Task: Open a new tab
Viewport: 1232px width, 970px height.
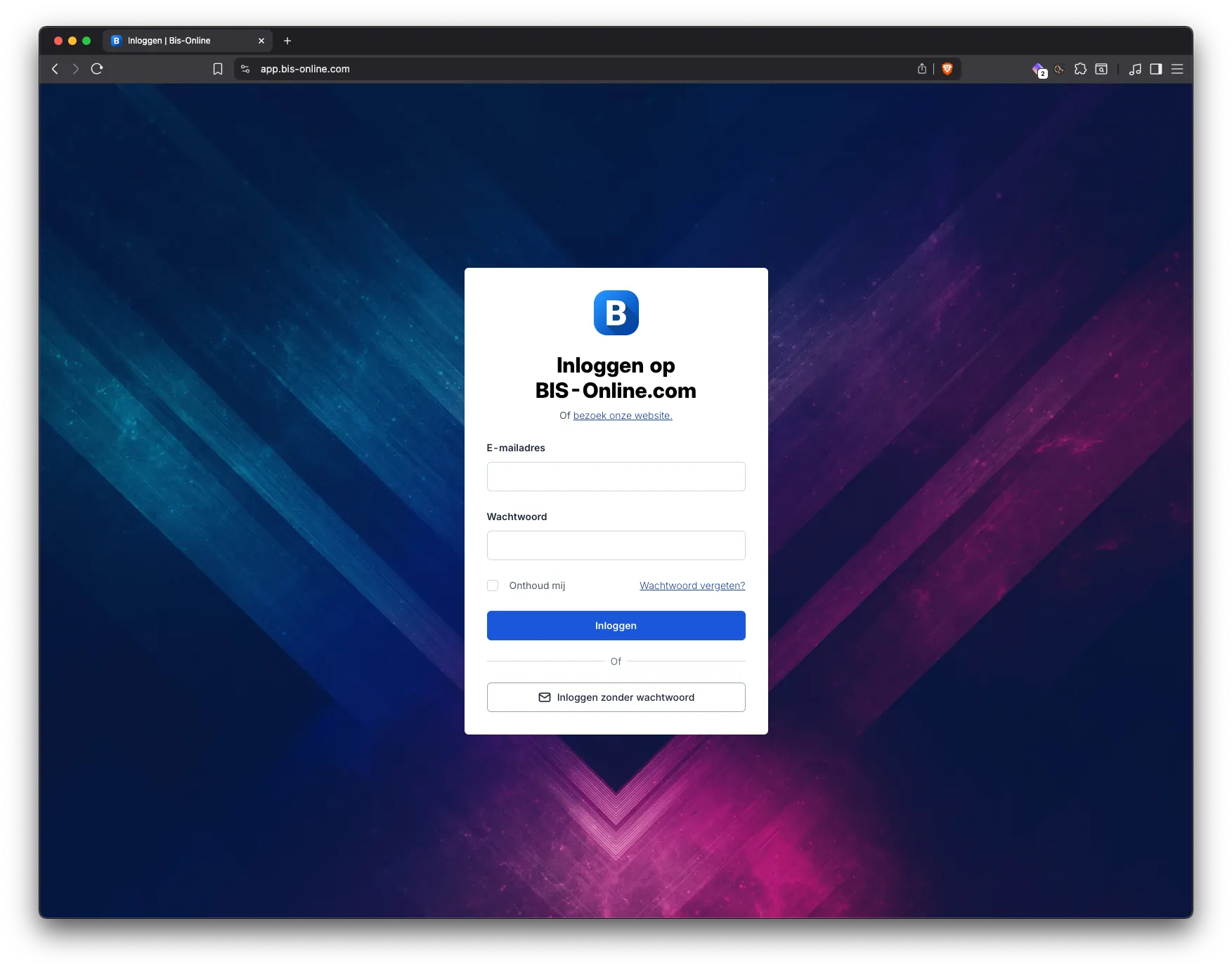Action: point(287,41)
